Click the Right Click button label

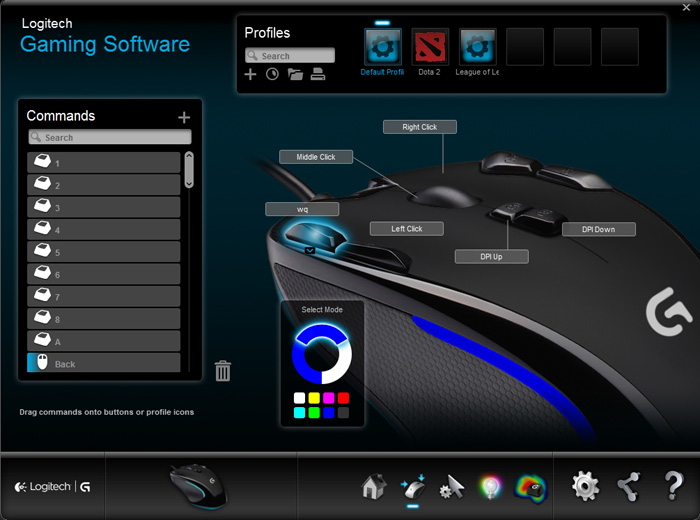tap(420, 127)
